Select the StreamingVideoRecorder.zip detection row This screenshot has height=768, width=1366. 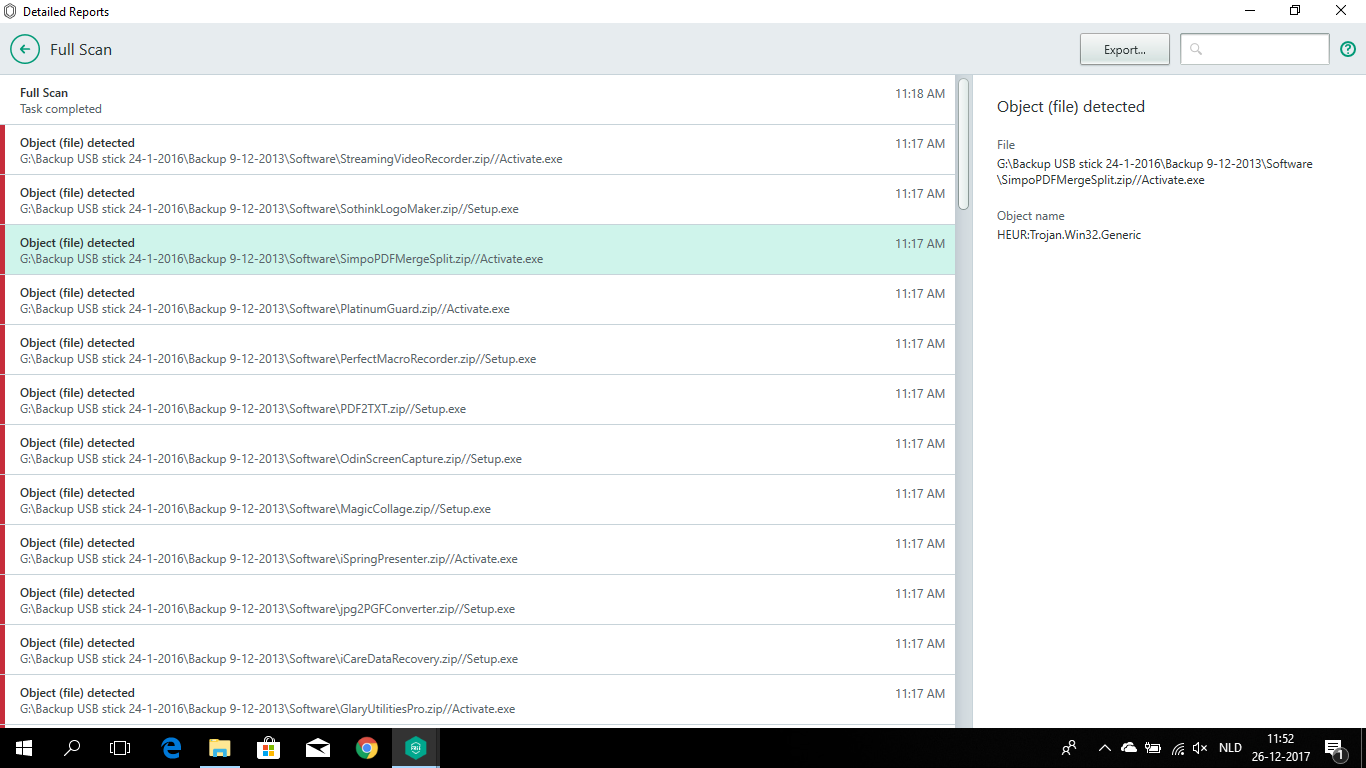click(x=478, y=150)
